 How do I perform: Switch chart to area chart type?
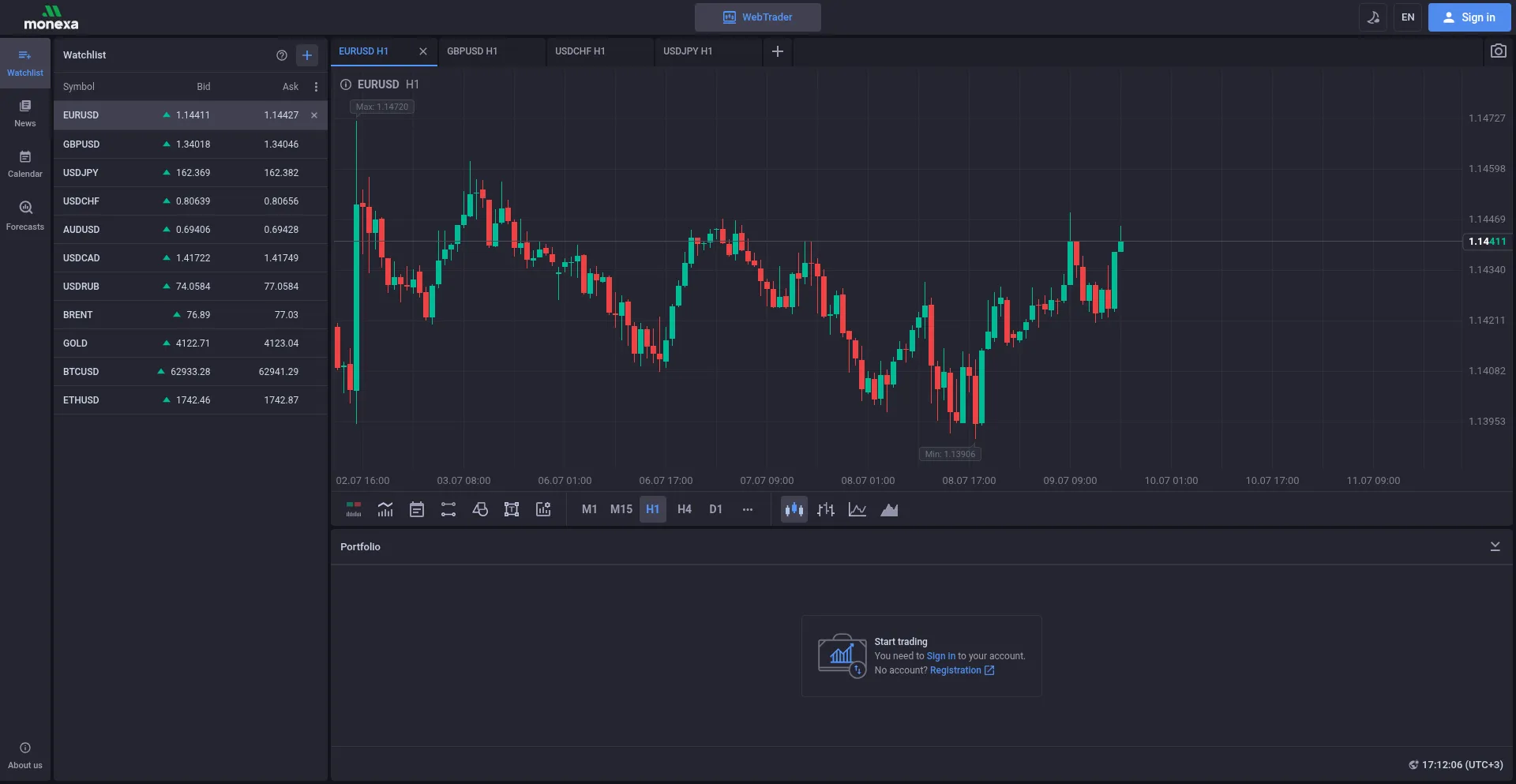(x=889, y=510)
